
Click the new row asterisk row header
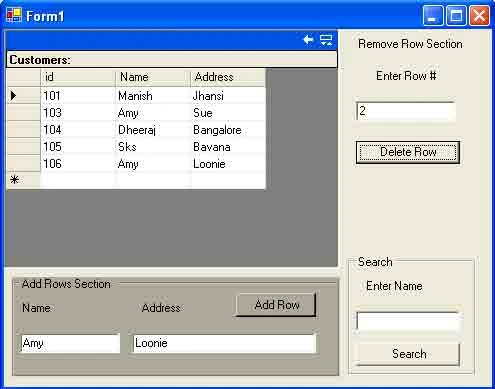23,180
